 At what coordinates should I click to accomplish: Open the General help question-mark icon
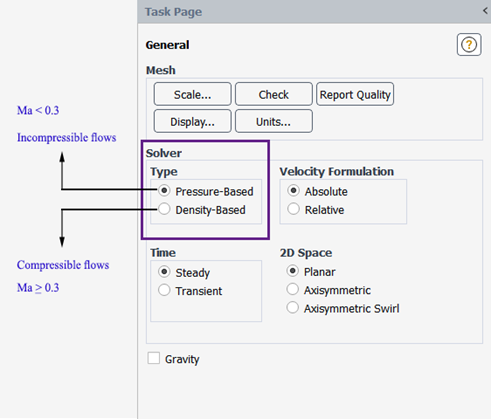click(469, 44)
